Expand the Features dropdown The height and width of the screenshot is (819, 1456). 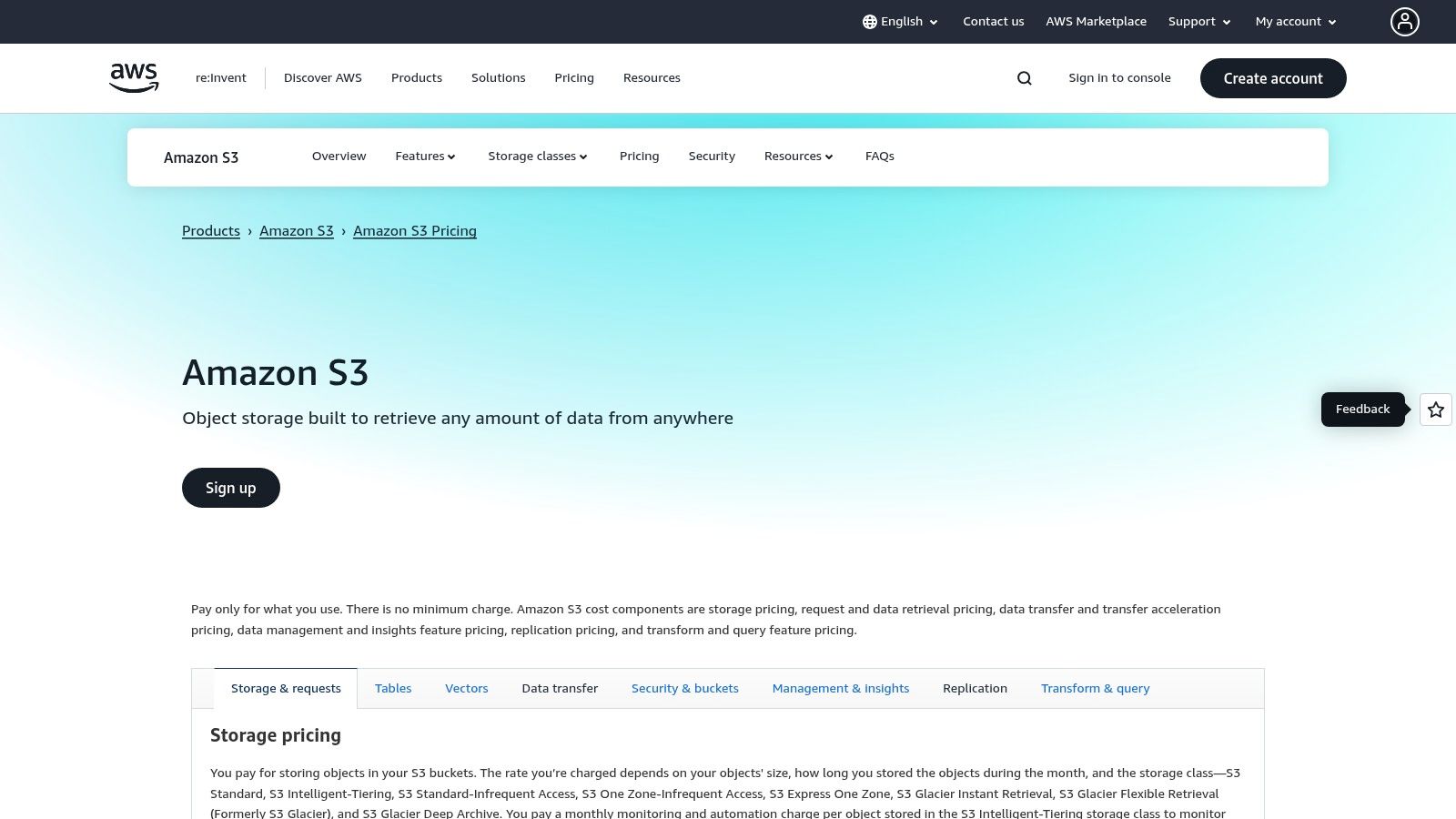tap(425, 156)
